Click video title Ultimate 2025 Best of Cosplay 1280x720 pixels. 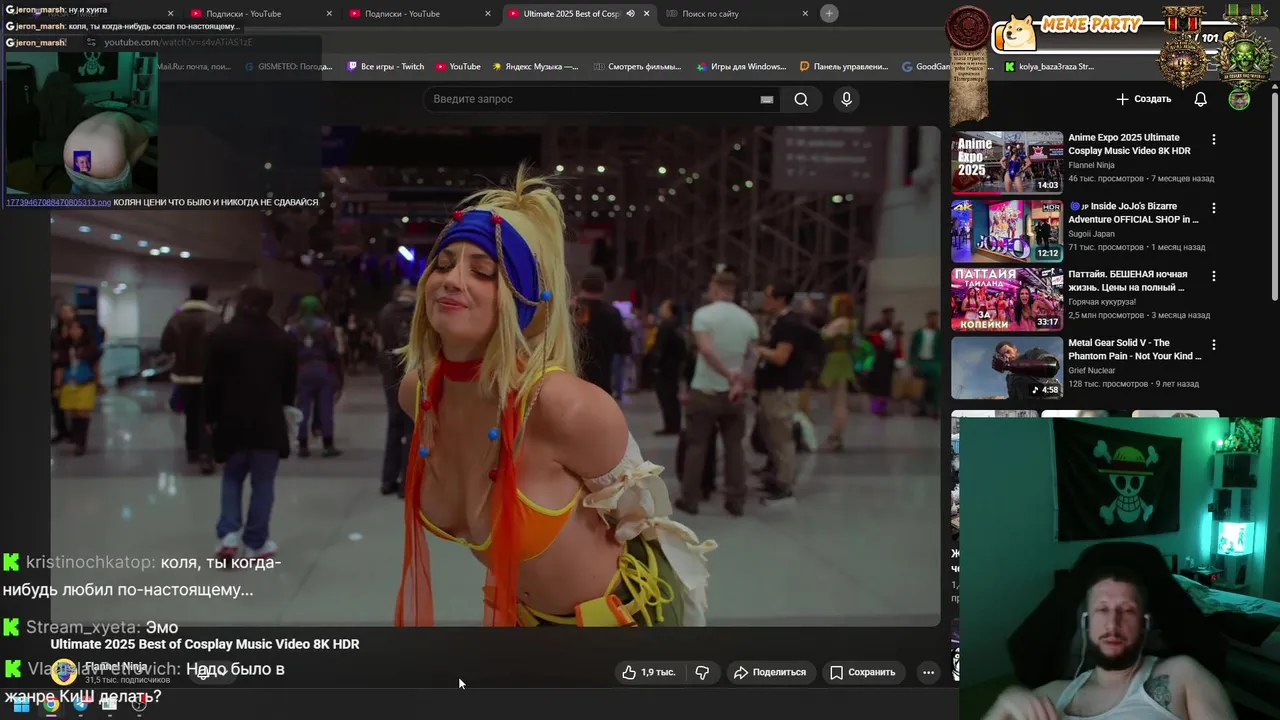(x=205, y=644)
